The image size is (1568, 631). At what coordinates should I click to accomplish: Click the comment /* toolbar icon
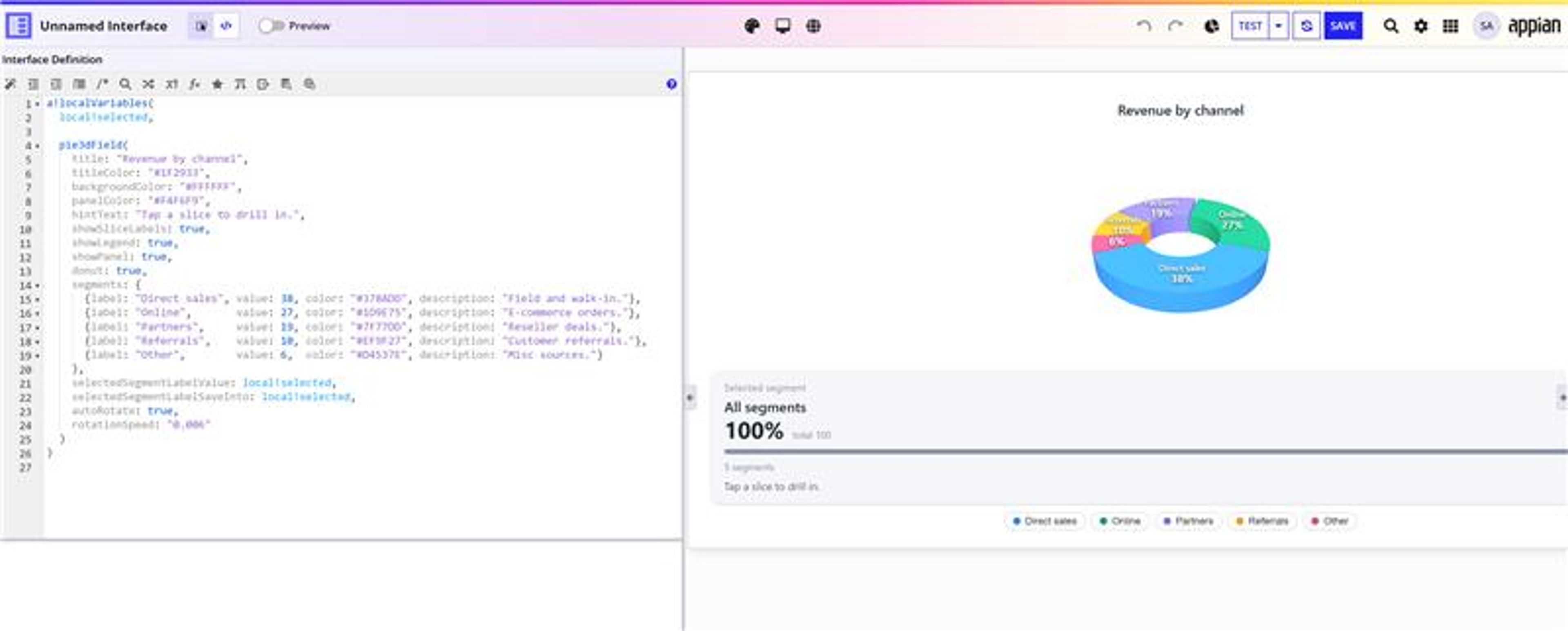click(102, 84)
